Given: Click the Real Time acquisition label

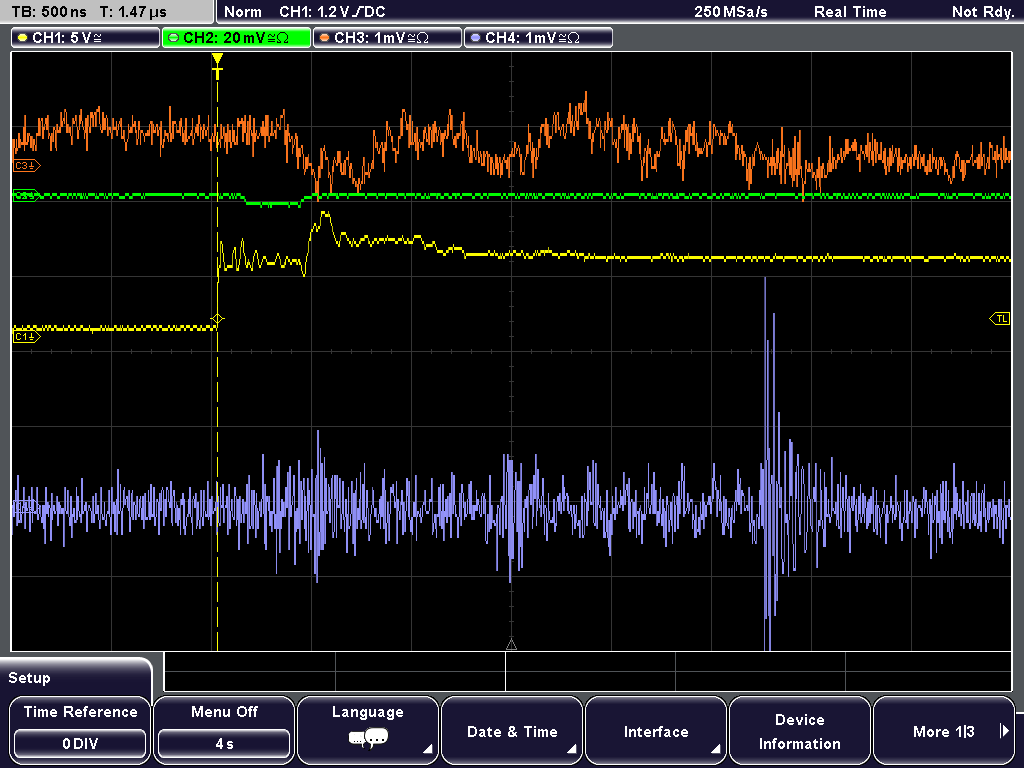Looking at the screenshot, I should click(850, 12).
